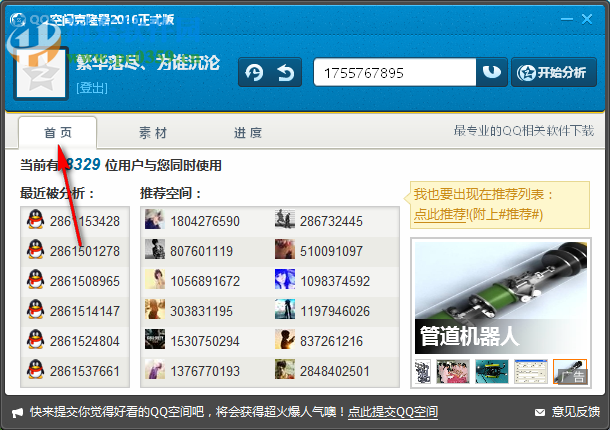The width and height of the screenshot is (610, 430).
Task: Click avatar next to 1376770193
Action: [x=155, y=369]
